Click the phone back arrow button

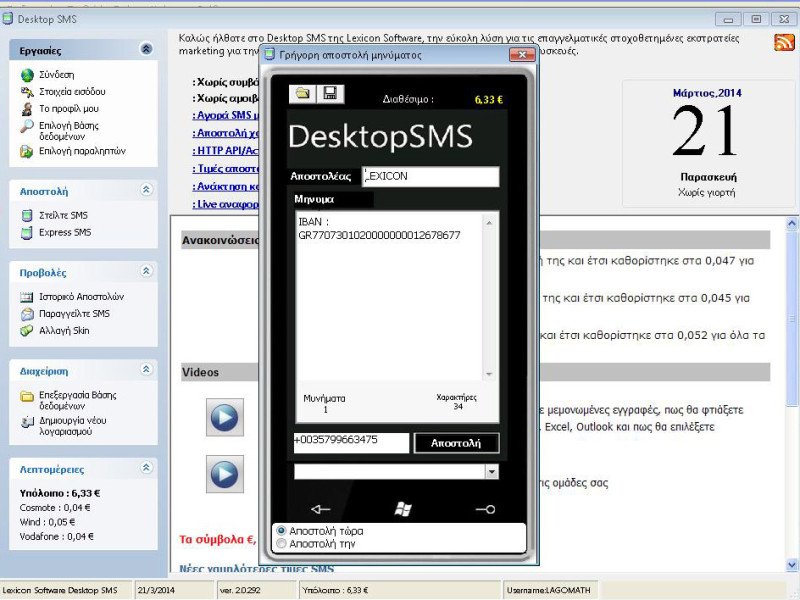[320, 509]
